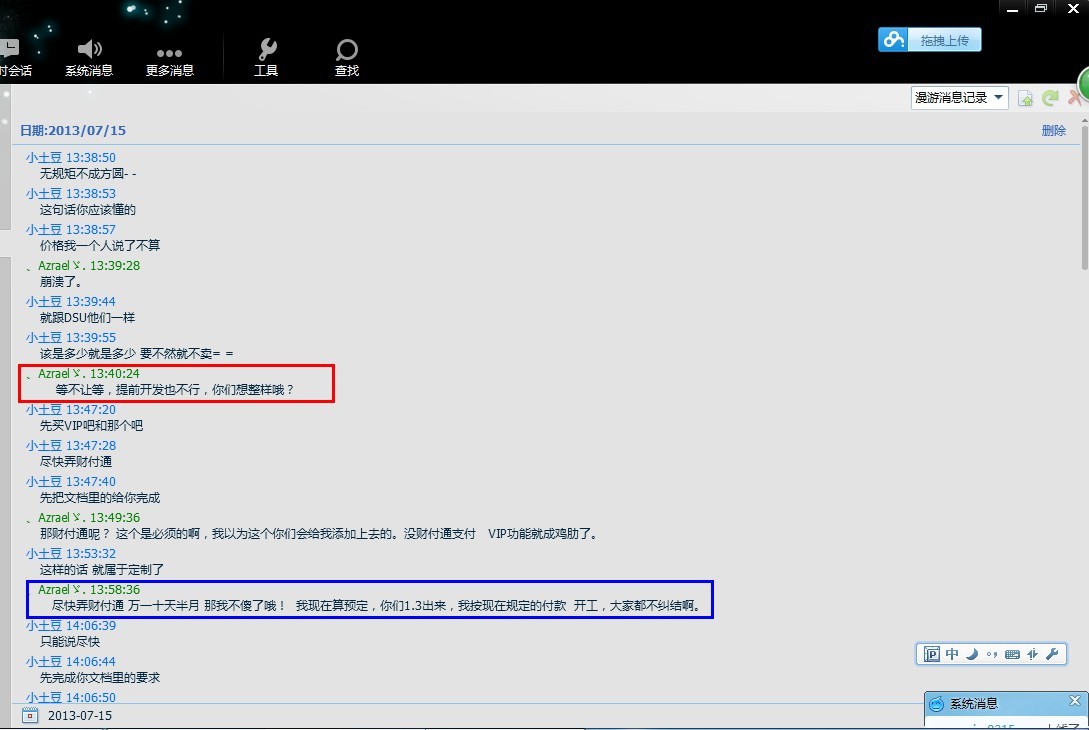Minimize the message manager window
Viewport: 1089px width, 730px height.
click(1013, 8)
